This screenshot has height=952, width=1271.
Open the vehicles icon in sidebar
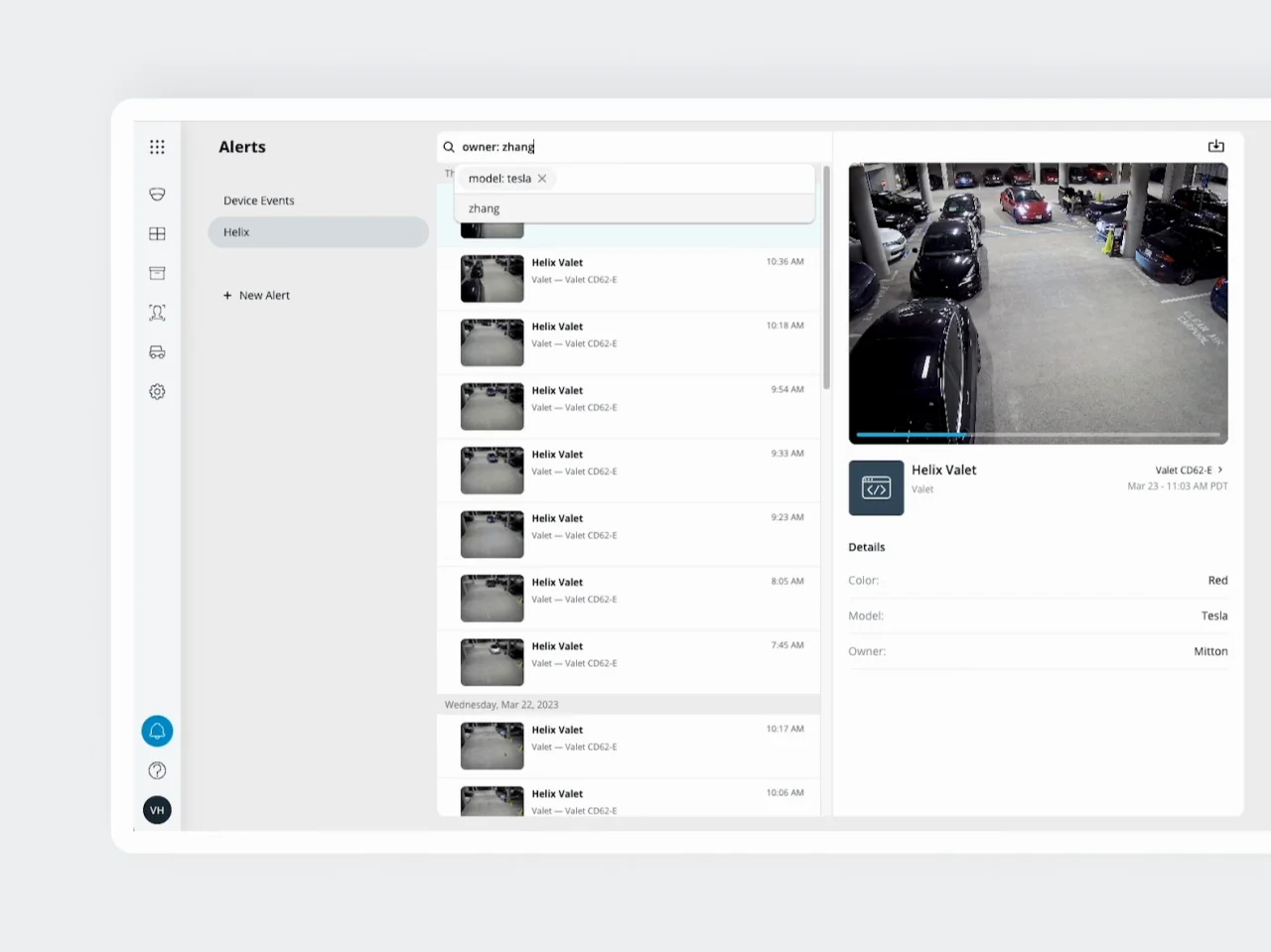[x=157, y=352]
